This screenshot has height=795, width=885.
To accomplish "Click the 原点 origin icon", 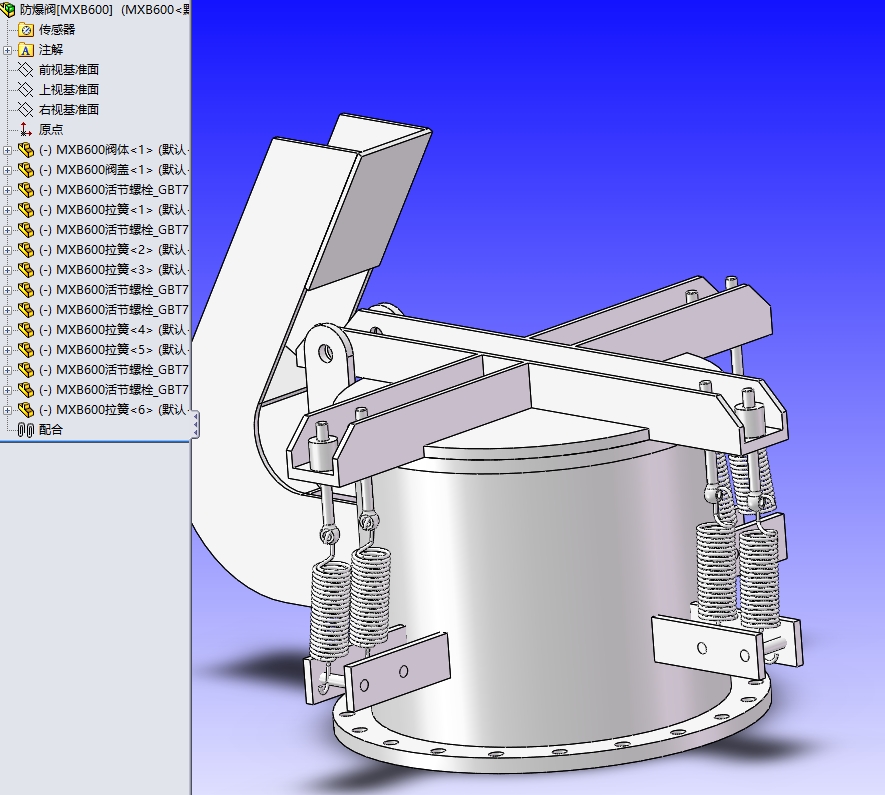I will 25,130.
